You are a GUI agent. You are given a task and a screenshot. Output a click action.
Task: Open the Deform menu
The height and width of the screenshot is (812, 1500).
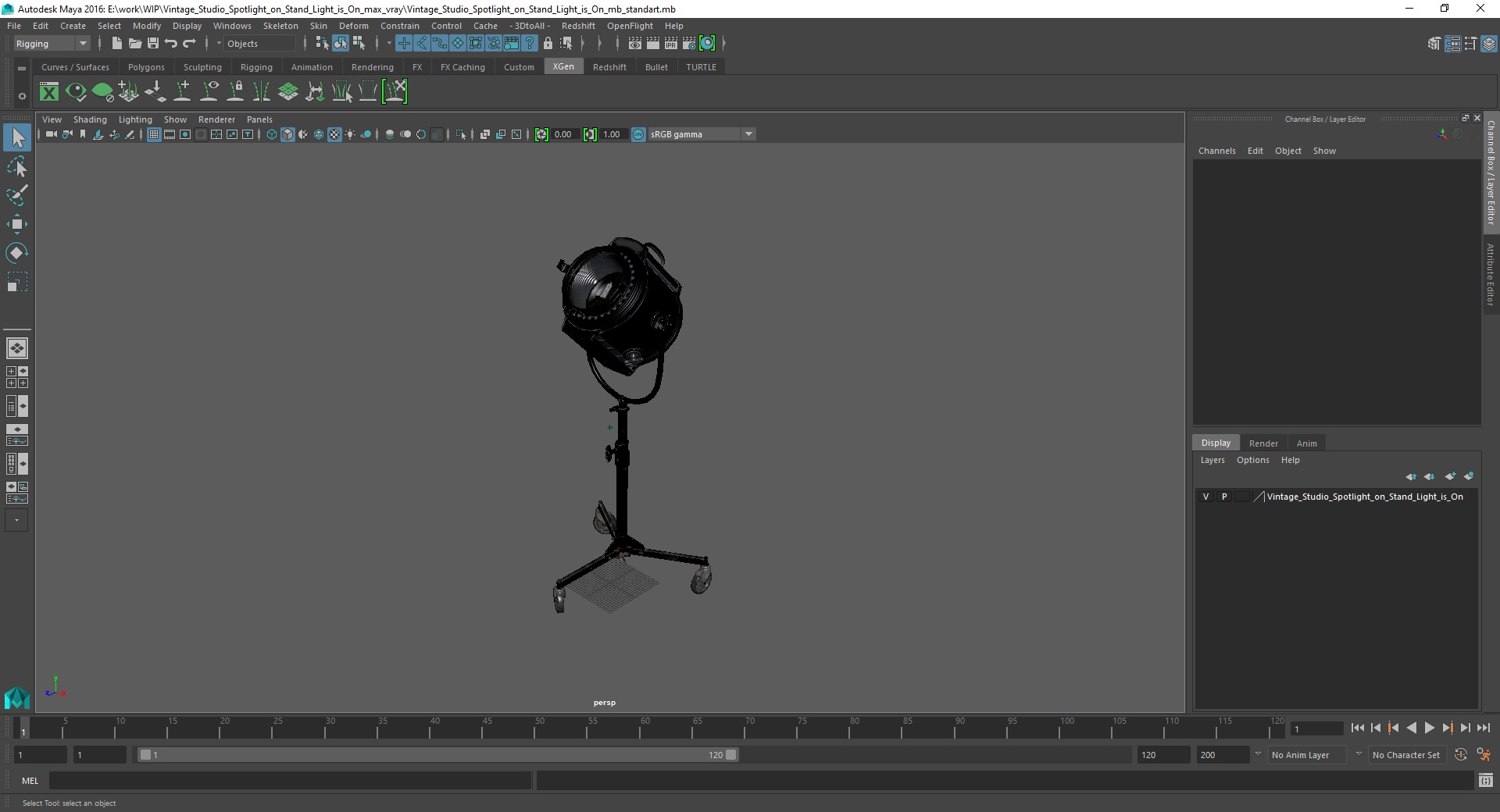point(353,26)
